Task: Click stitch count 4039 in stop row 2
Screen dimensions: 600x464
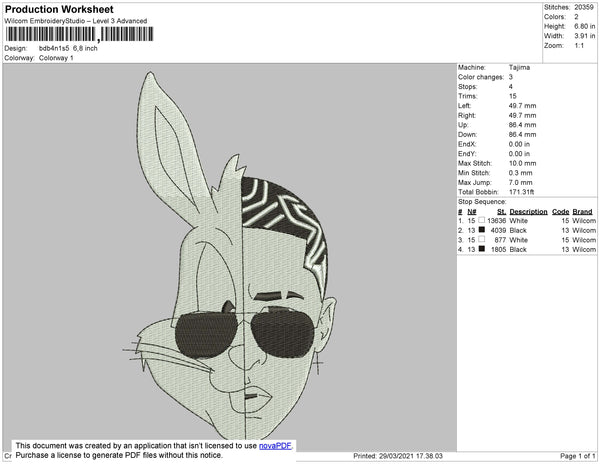Action: 498,230
